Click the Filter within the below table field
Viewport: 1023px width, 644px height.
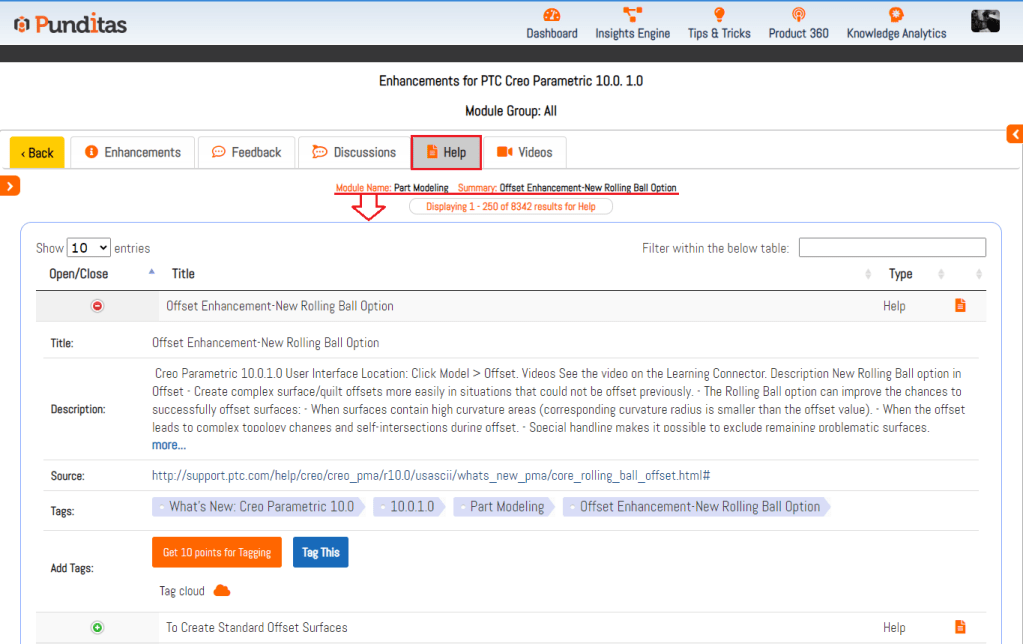click(x=891, y=248)
